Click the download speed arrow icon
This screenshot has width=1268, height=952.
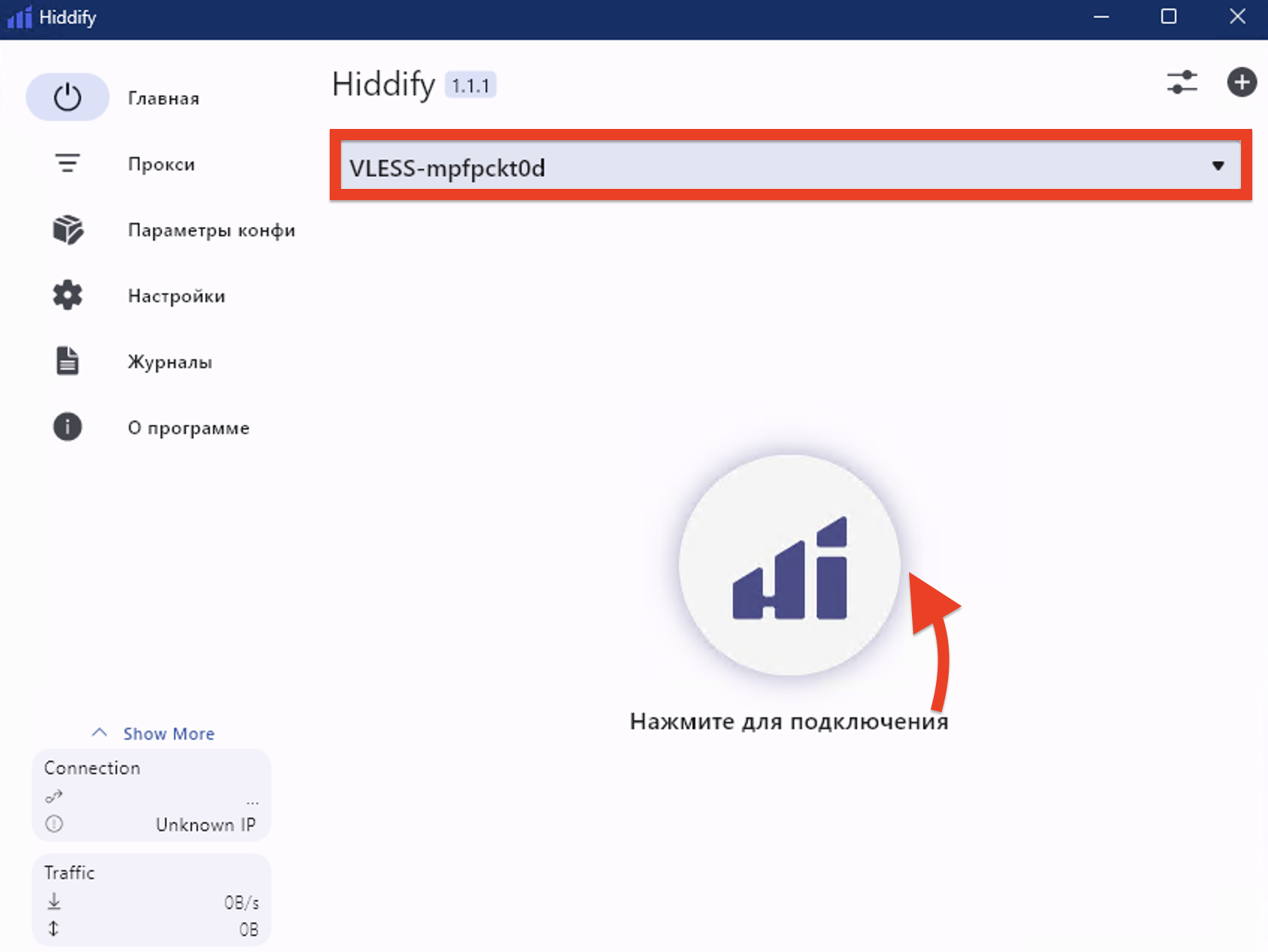(x=54, y=901)
